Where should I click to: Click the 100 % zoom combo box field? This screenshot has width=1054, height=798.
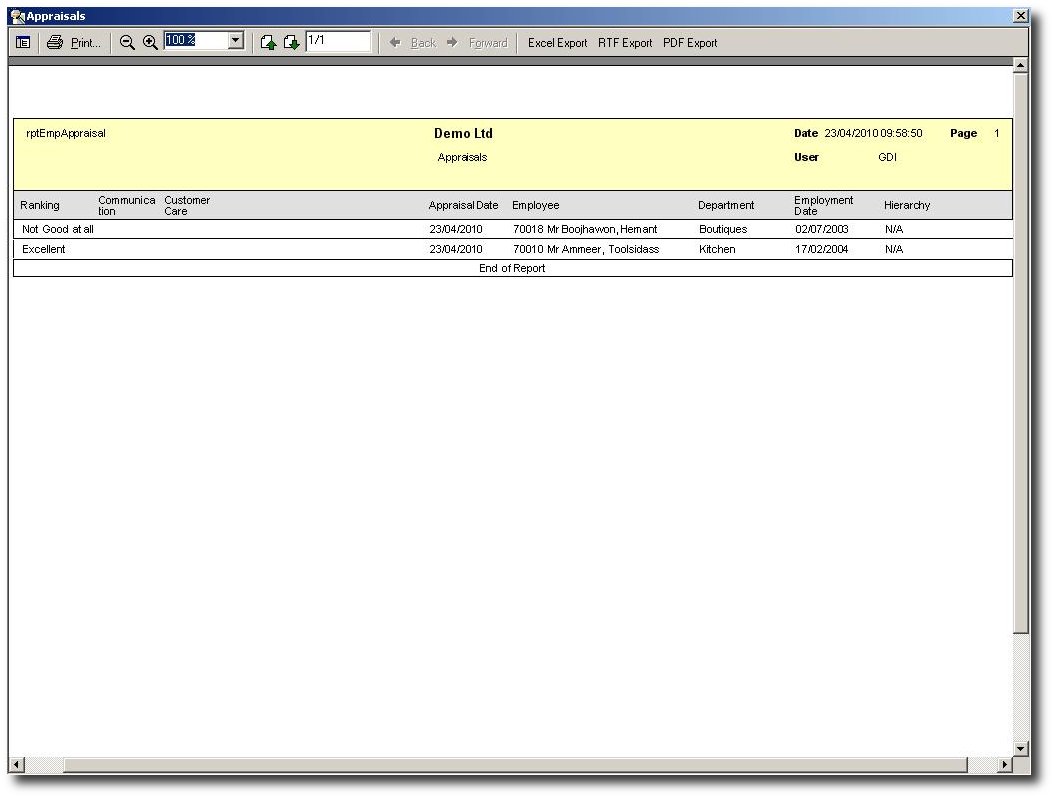pyautogui.click(x=196, y=41)
